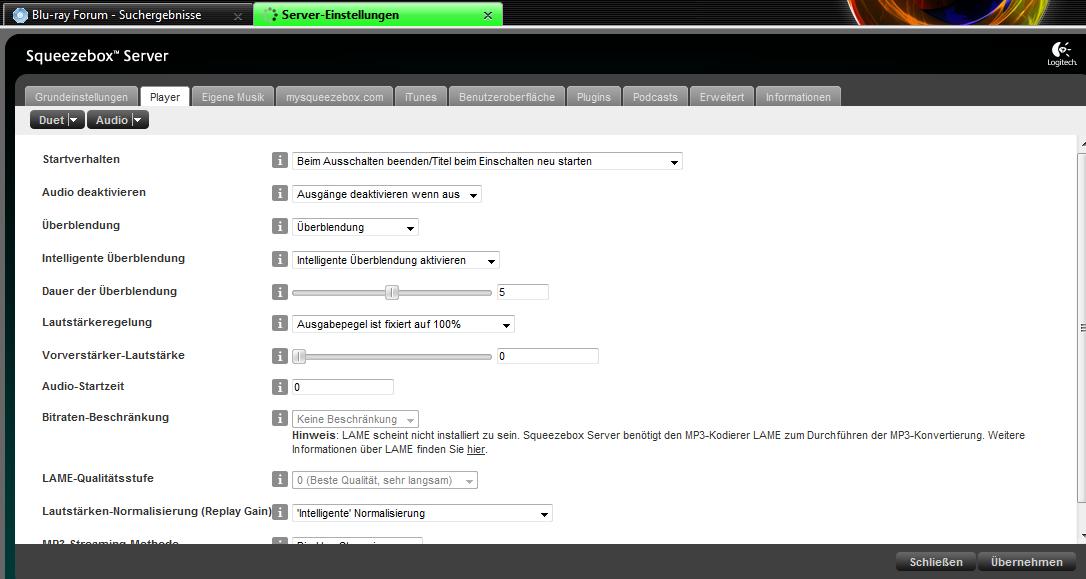This screenshot has width=1086, height=579.
Task: Open the Startverhalten dropdown
Action: pyautogui.click(x=488, y=161)
